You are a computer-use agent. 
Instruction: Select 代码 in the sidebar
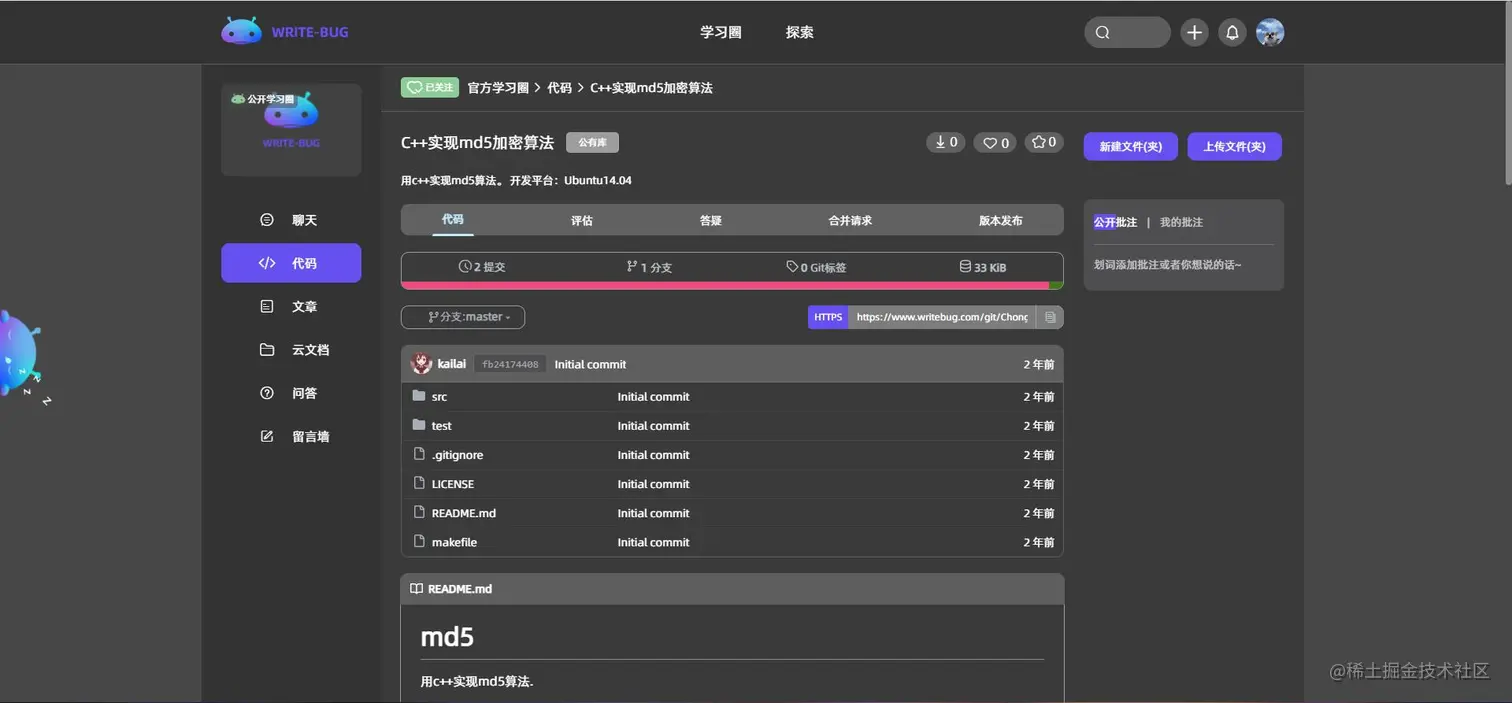click(291, 263)
